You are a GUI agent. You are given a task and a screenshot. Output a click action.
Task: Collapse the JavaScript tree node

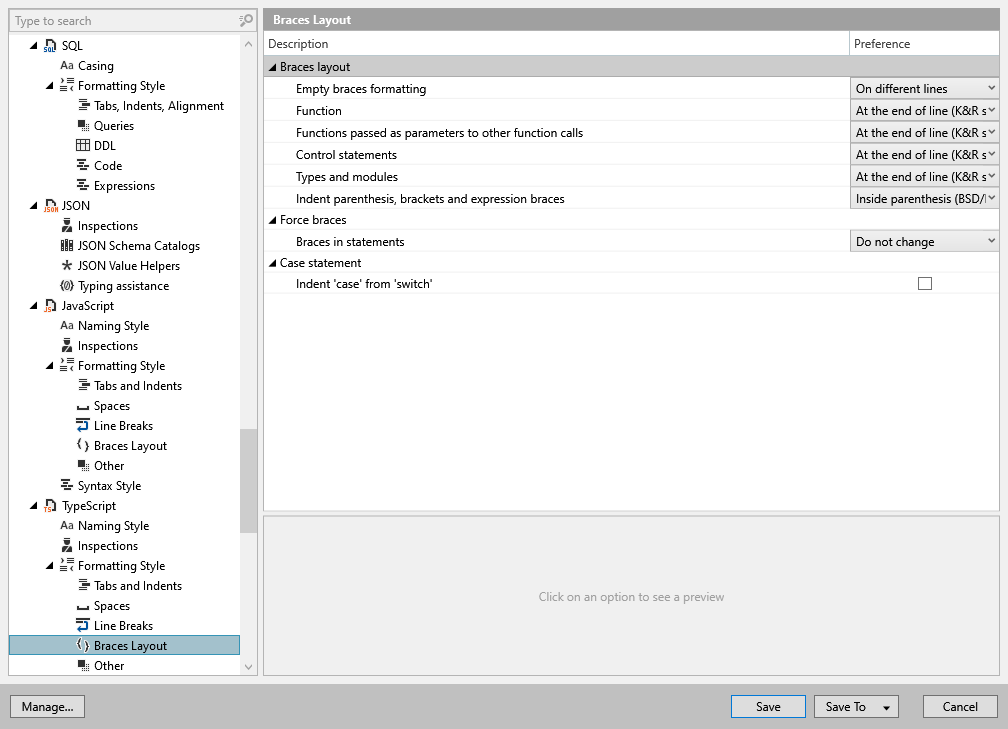pyautogui.click(x=33, y=306)
